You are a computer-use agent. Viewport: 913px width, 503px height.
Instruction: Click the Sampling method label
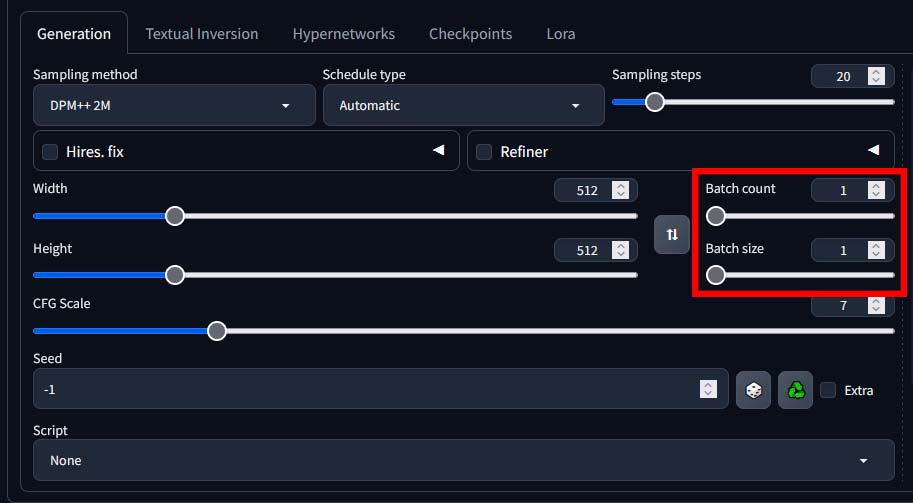coord(85,75)
